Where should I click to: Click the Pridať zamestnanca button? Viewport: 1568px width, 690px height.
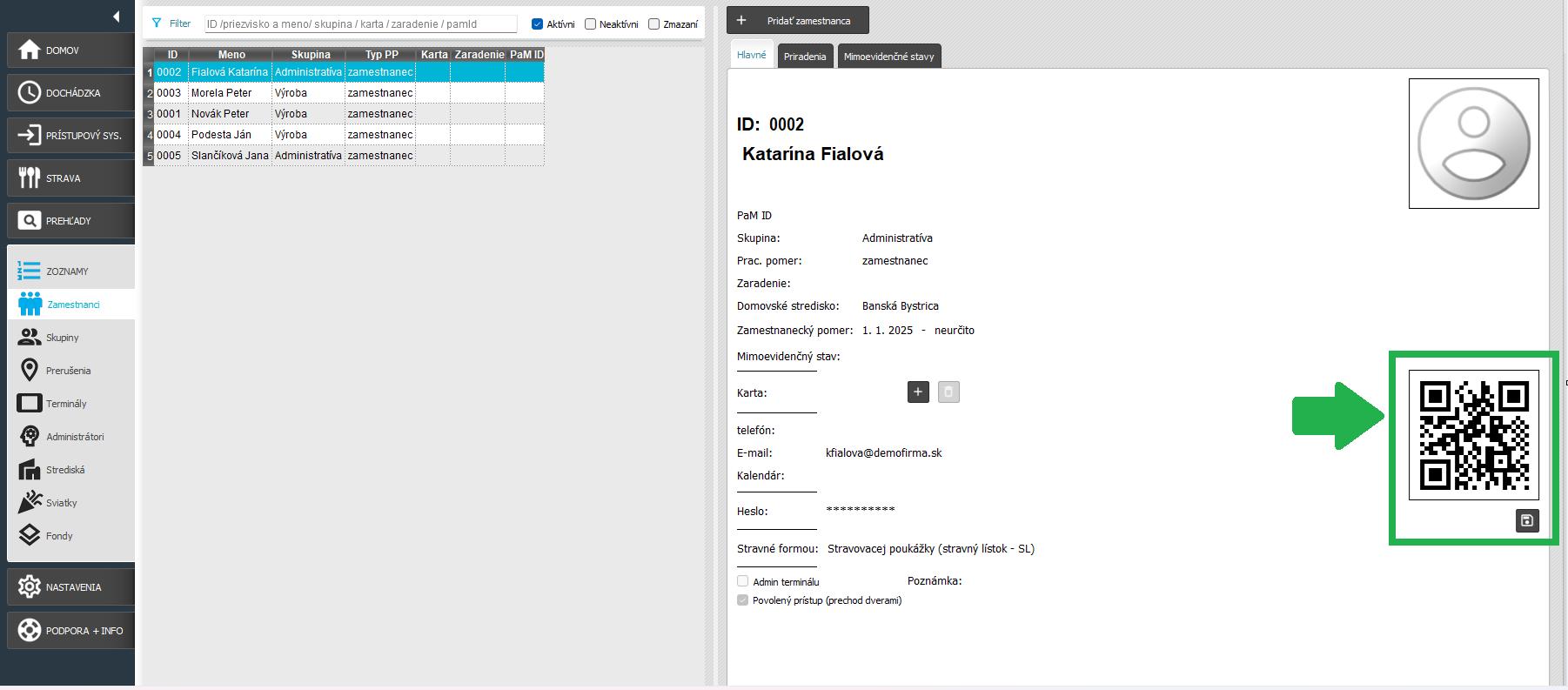pos(798,21)
